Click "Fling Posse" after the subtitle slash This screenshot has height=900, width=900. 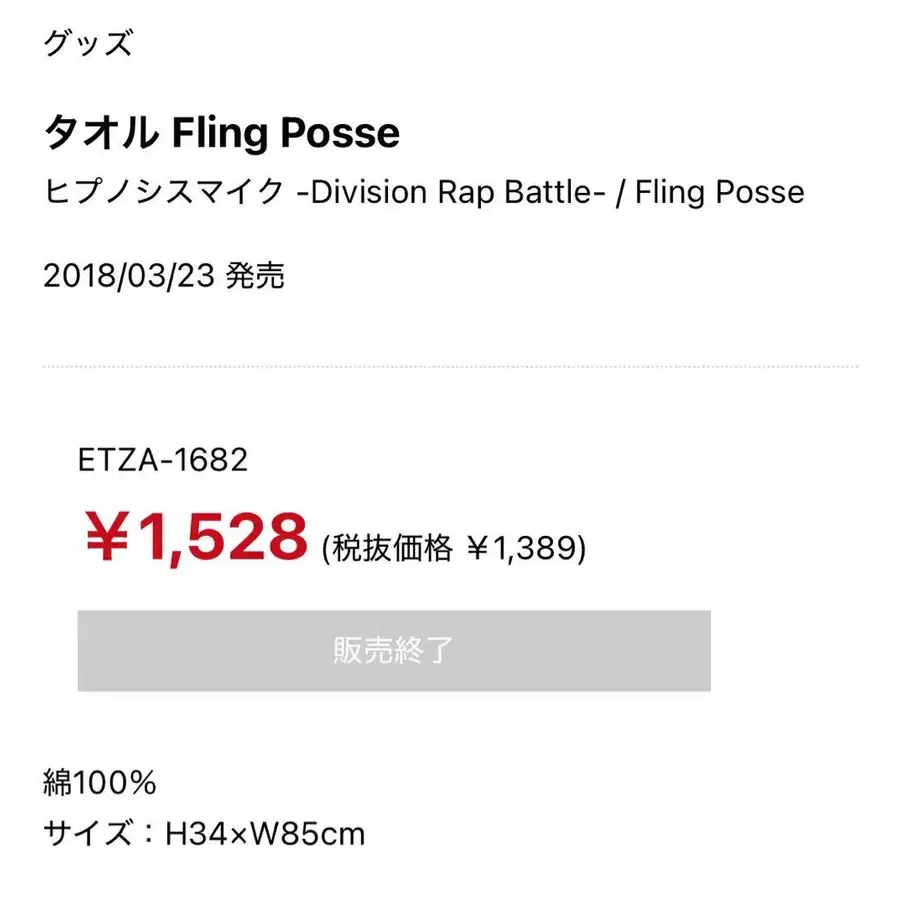[x=720, y=191]
